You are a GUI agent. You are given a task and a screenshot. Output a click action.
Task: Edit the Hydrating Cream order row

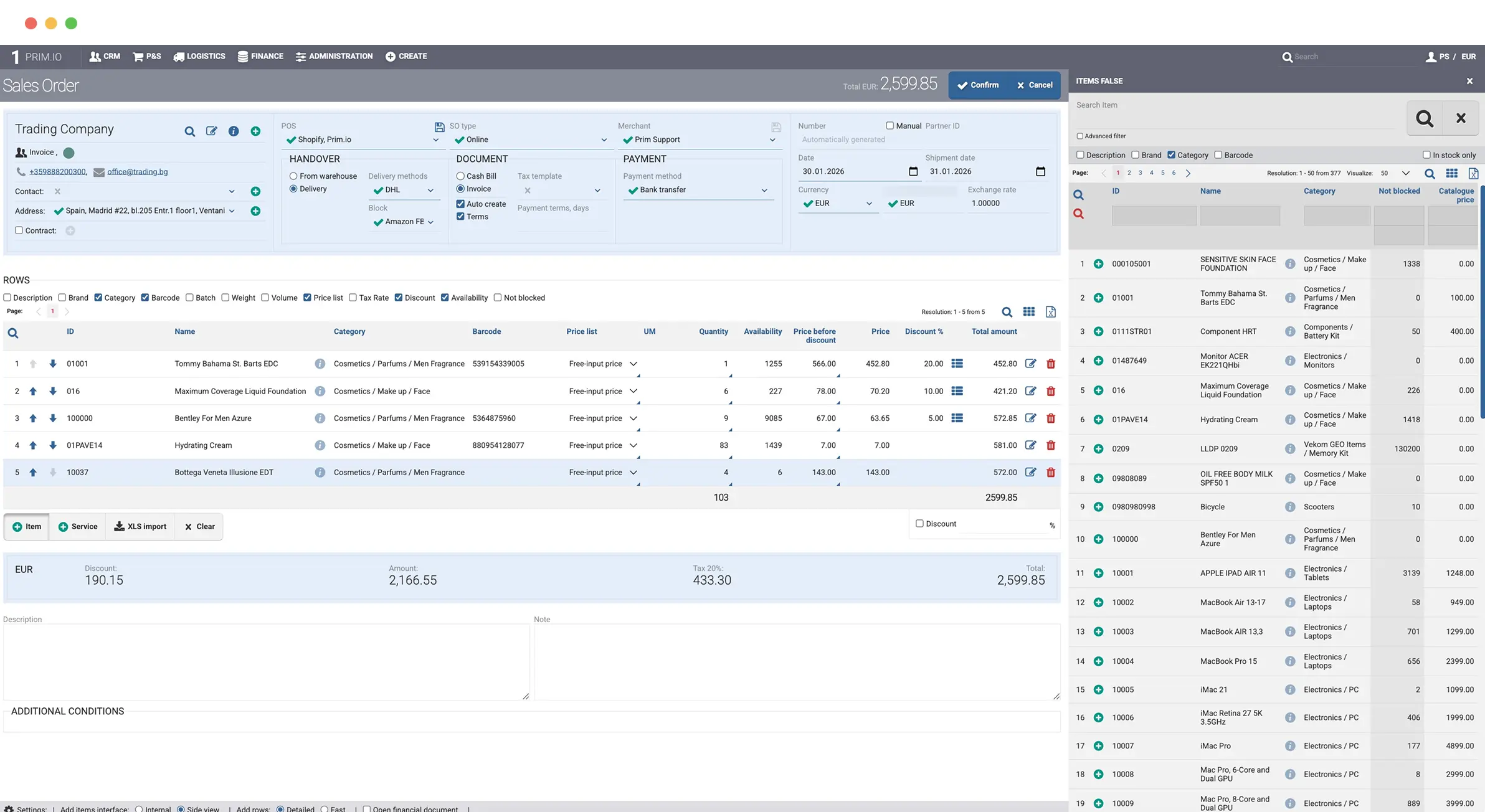point(1031,445)
